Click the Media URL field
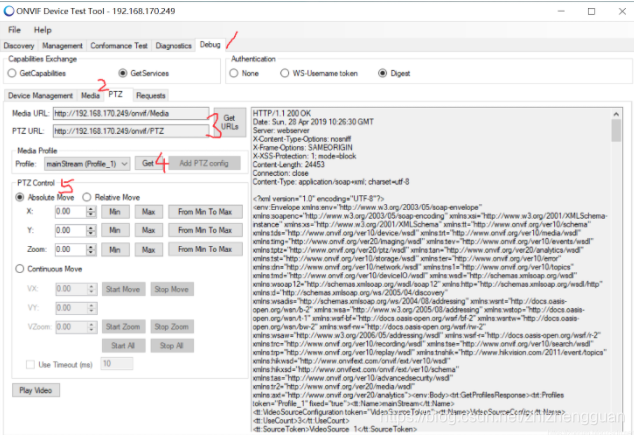The height and width of the screenshot is (435, 634). pos(131,114)
